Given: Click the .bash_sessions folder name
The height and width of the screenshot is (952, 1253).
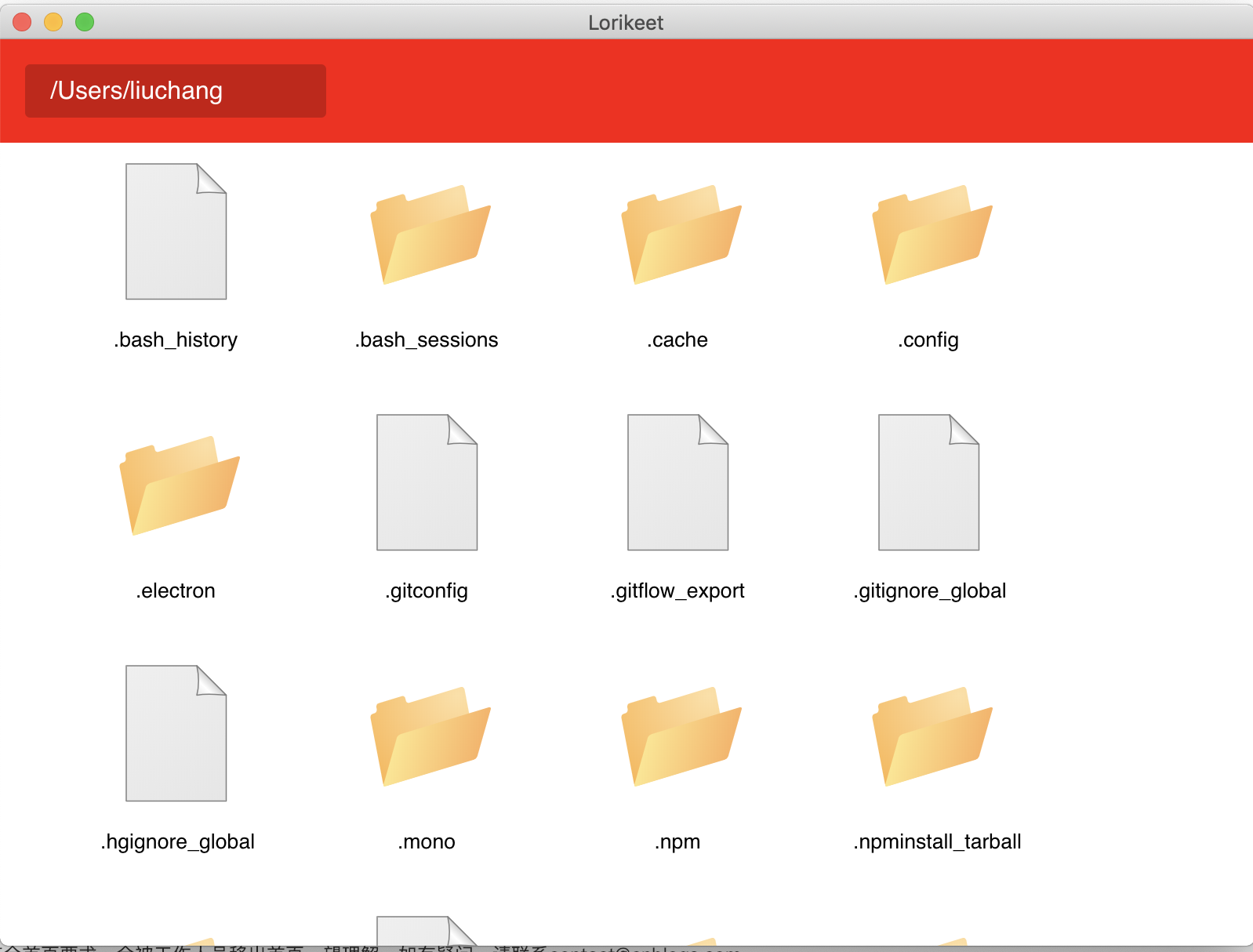Looking at the screenshot, I should click(x=427, y=340).
